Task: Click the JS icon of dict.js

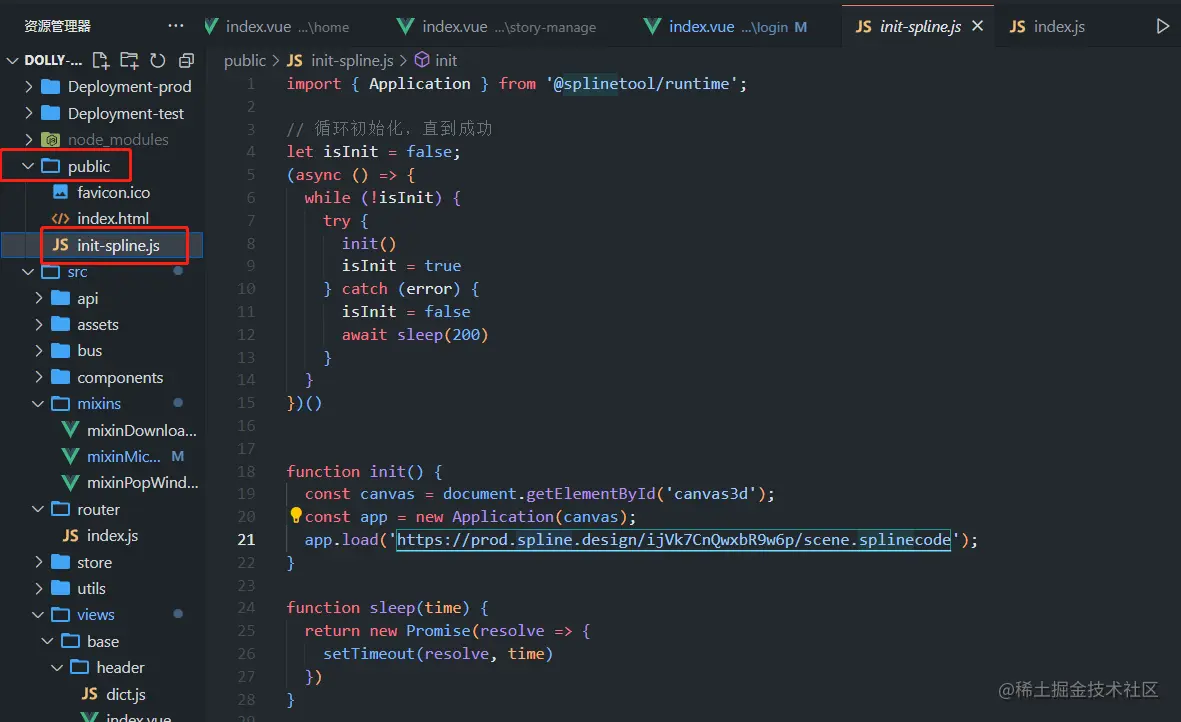Action: (90, 694)
